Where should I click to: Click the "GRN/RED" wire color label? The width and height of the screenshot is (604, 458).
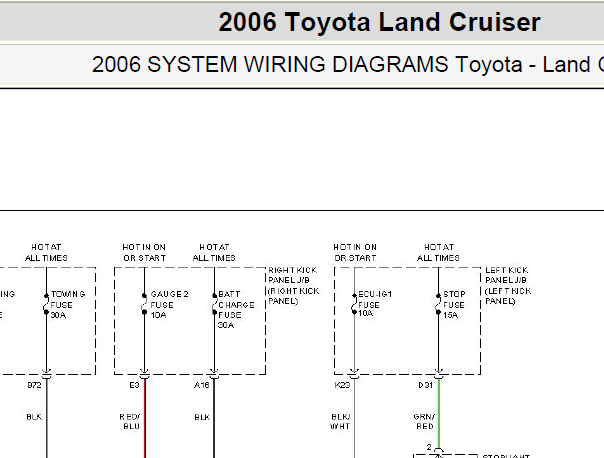pos(424,421)
